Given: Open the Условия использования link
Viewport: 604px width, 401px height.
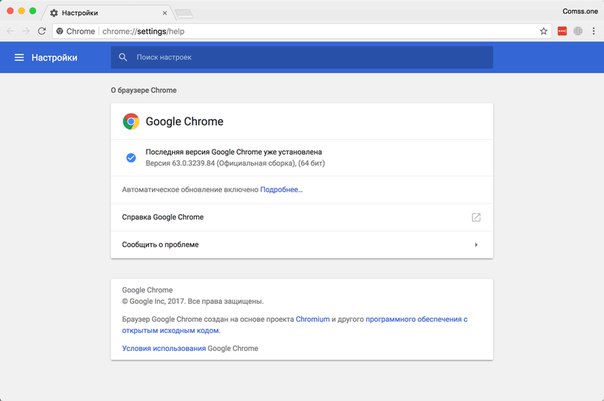Looking at the screenshot, I should click(164, 348).
